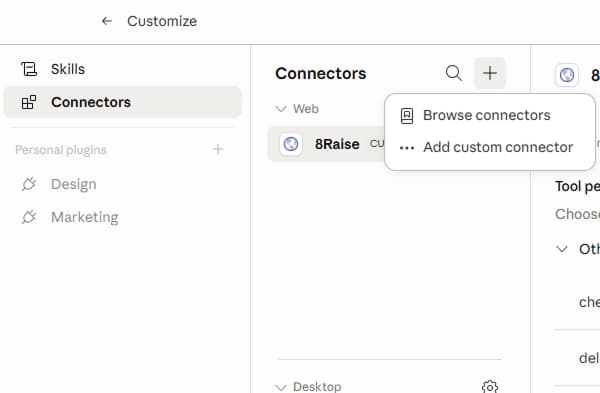
Task: Click the Connectors blocks icon in sidebar
Action: 29,102
